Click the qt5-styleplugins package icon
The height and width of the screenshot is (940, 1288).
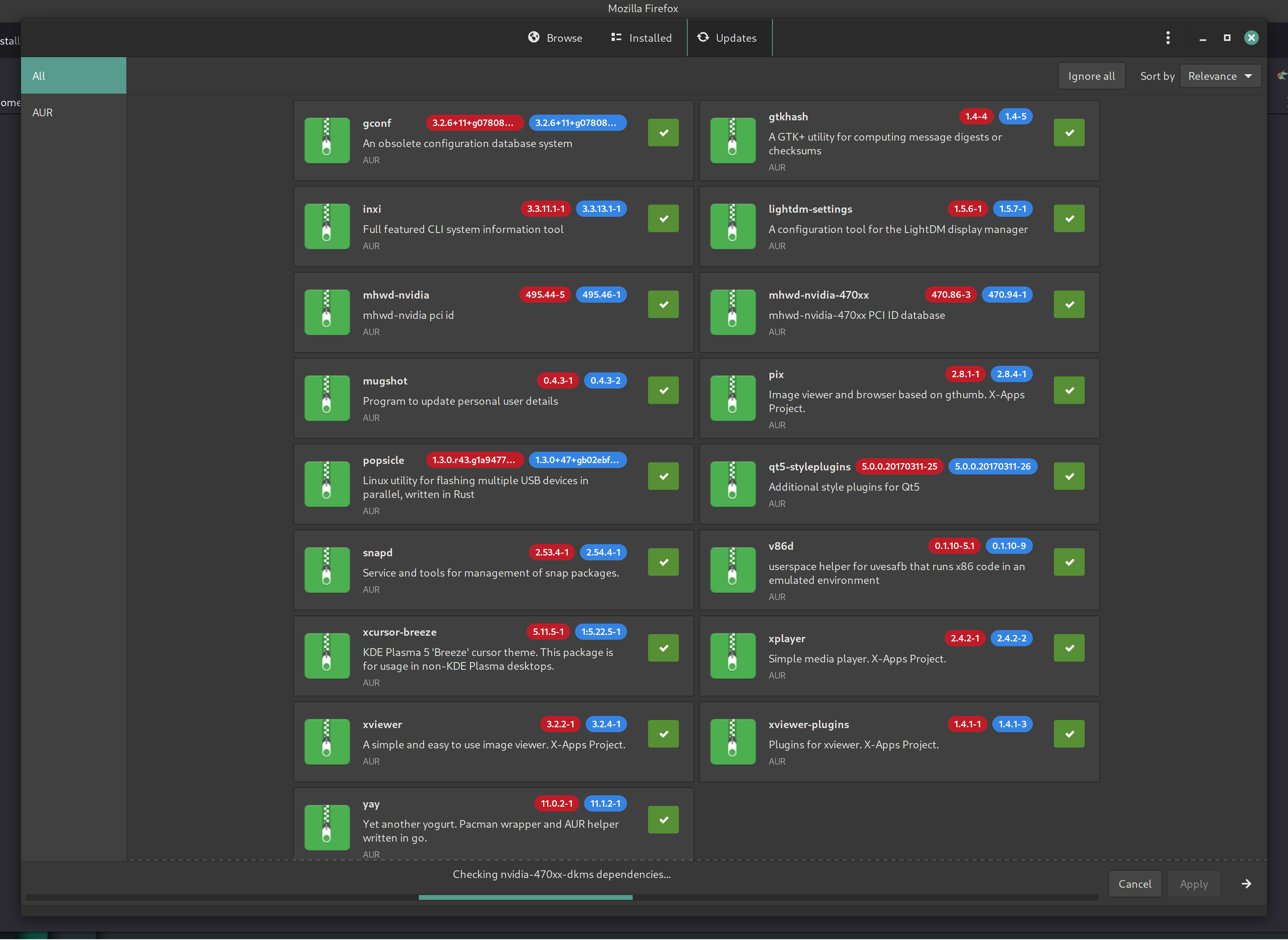pos(733,484)
